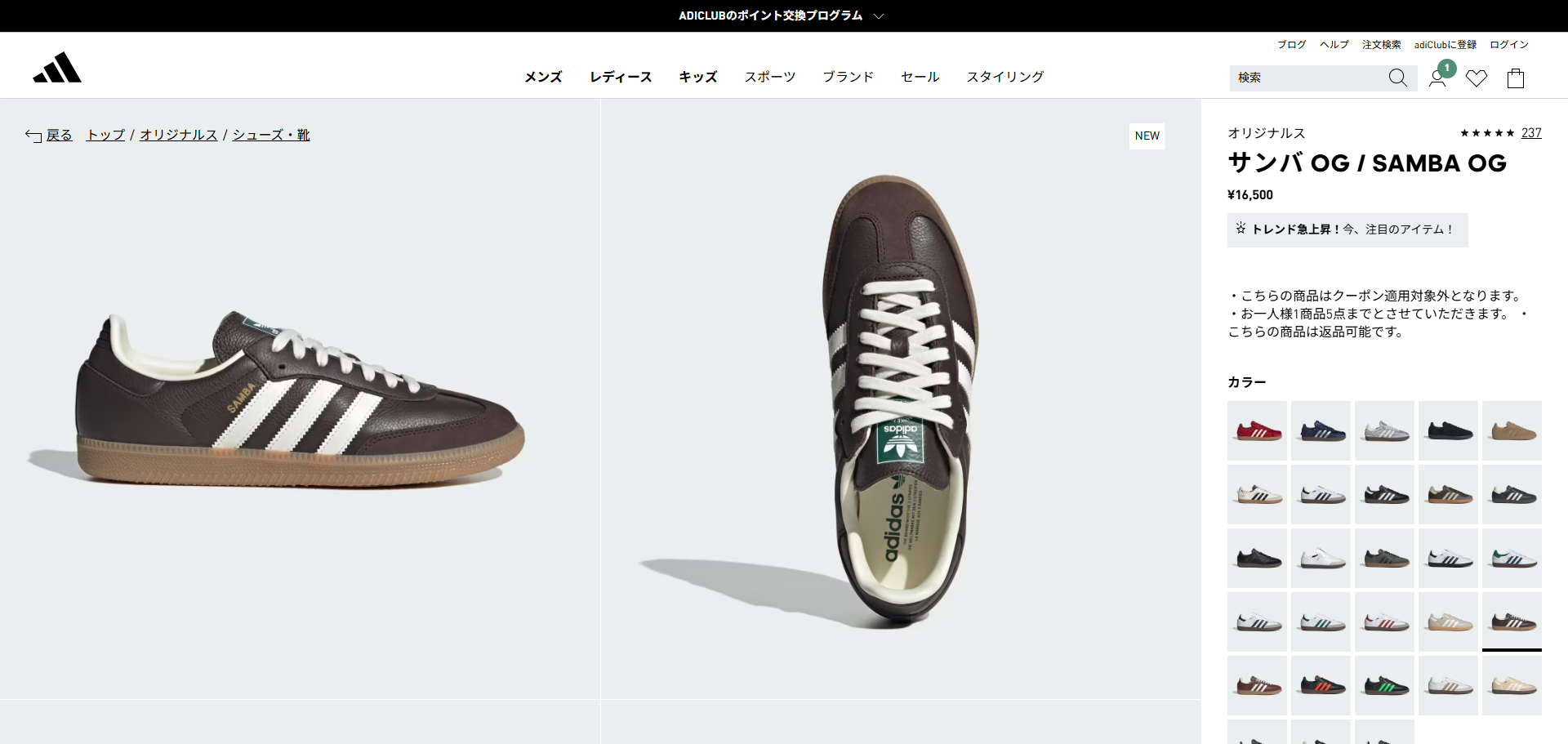The width and height of the screenshot is (1568, 744).
Task: Open the スタイリング menu
Action: [x=1005, y=77]
